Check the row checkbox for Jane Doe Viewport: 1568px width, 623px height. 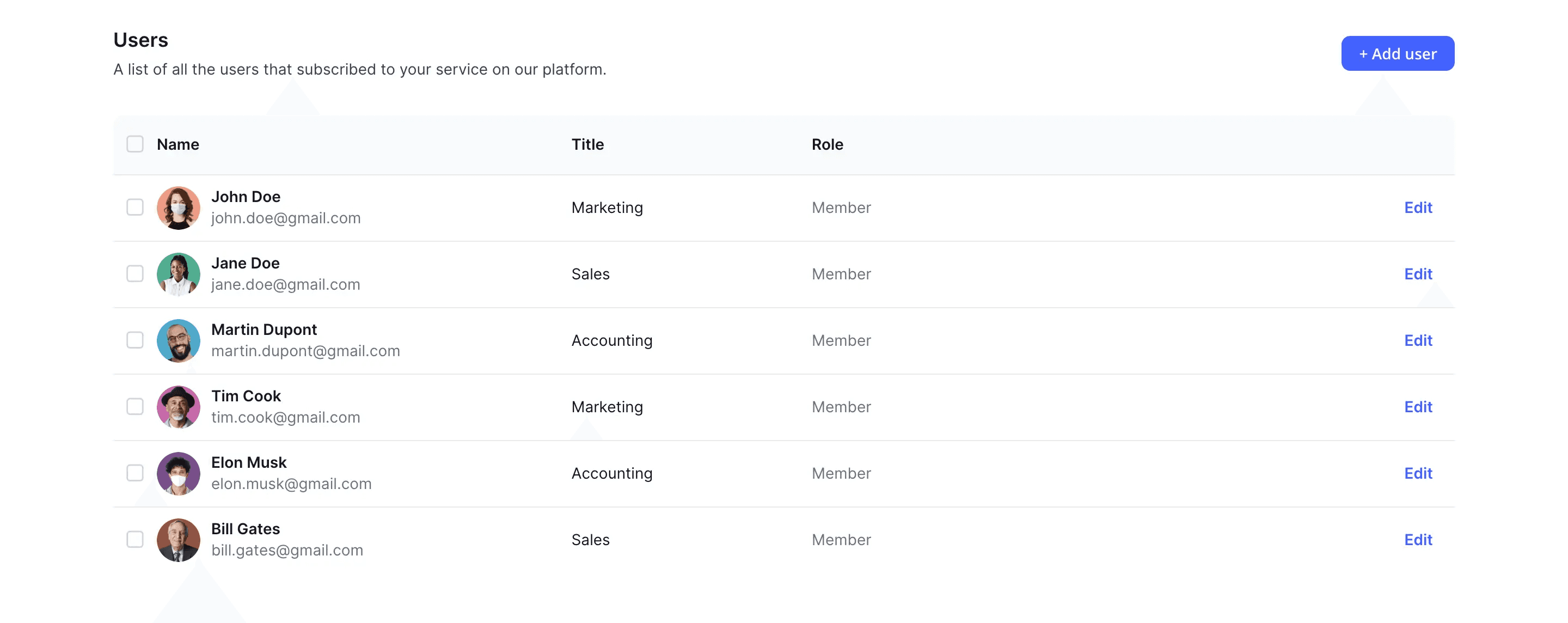134,274
